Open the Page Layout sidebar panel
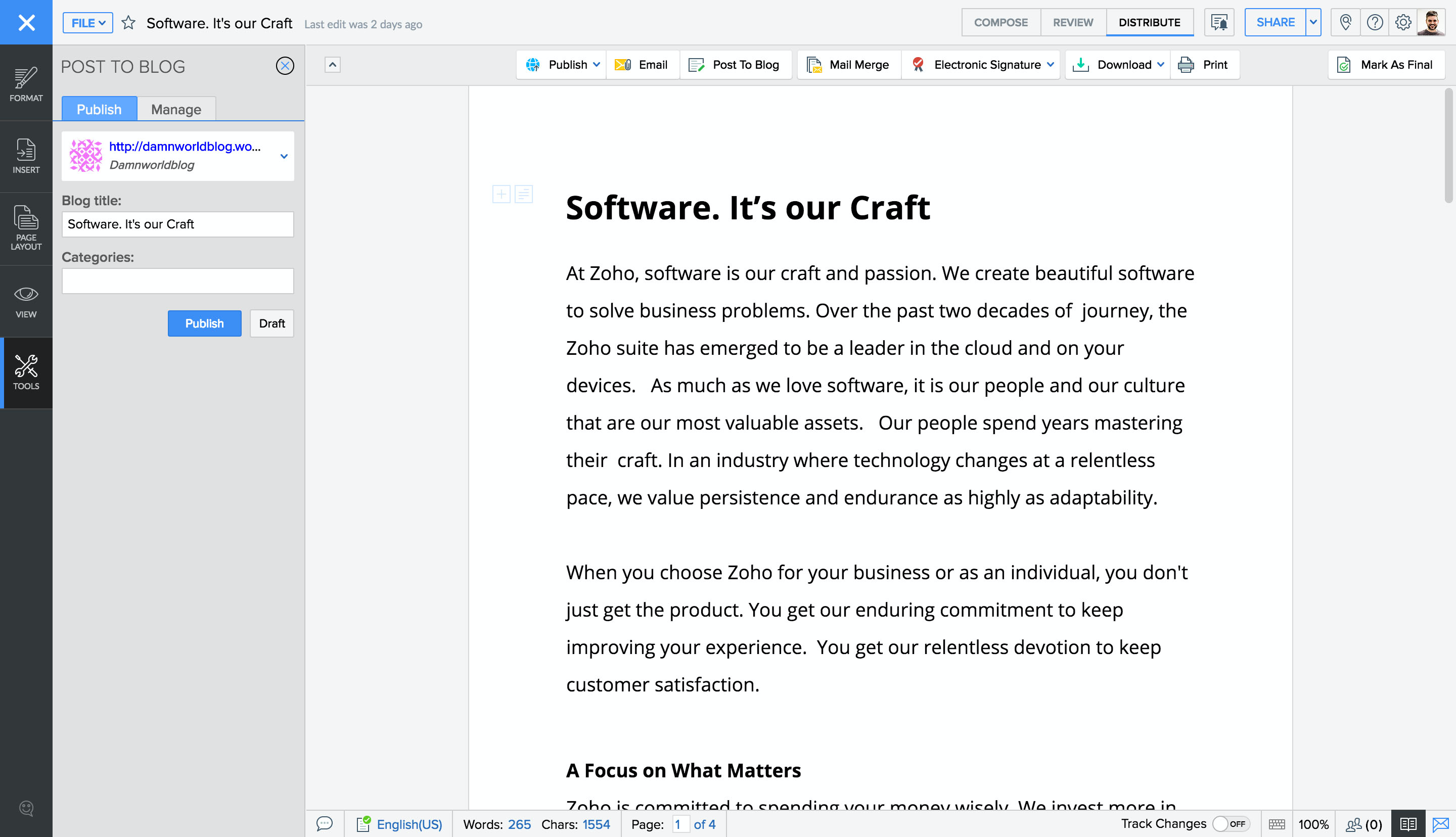The width and height of the screenshot is (1456, 837). [26, 227]
